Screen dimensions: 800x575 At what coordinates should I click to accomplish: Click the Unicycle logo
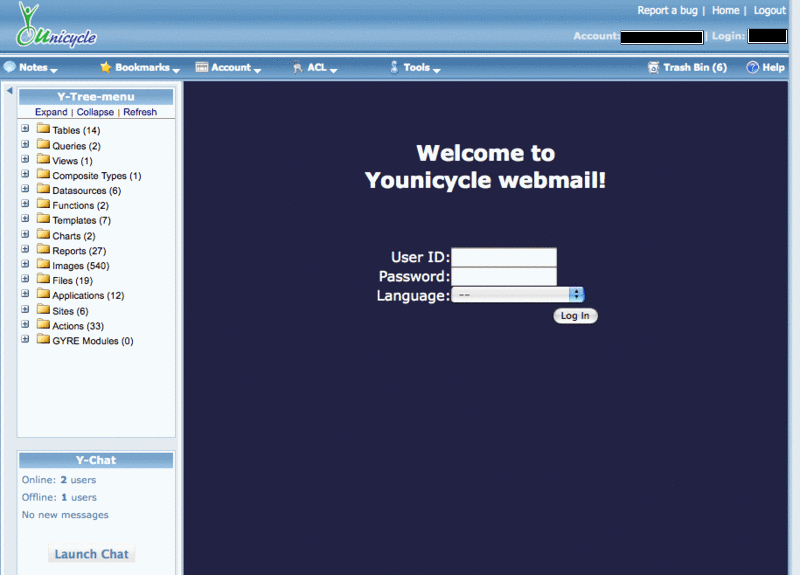56,27
